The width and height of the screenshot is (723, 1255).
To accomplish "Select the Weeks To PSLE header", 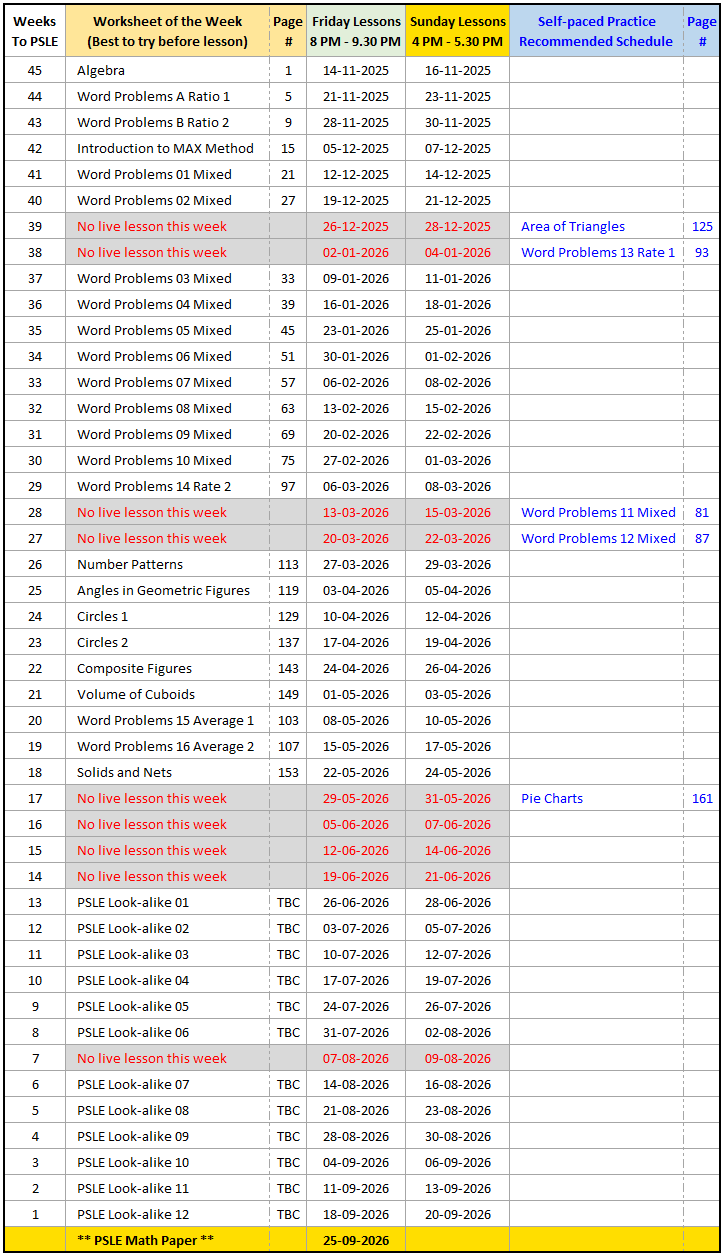I will click(34, 31).
